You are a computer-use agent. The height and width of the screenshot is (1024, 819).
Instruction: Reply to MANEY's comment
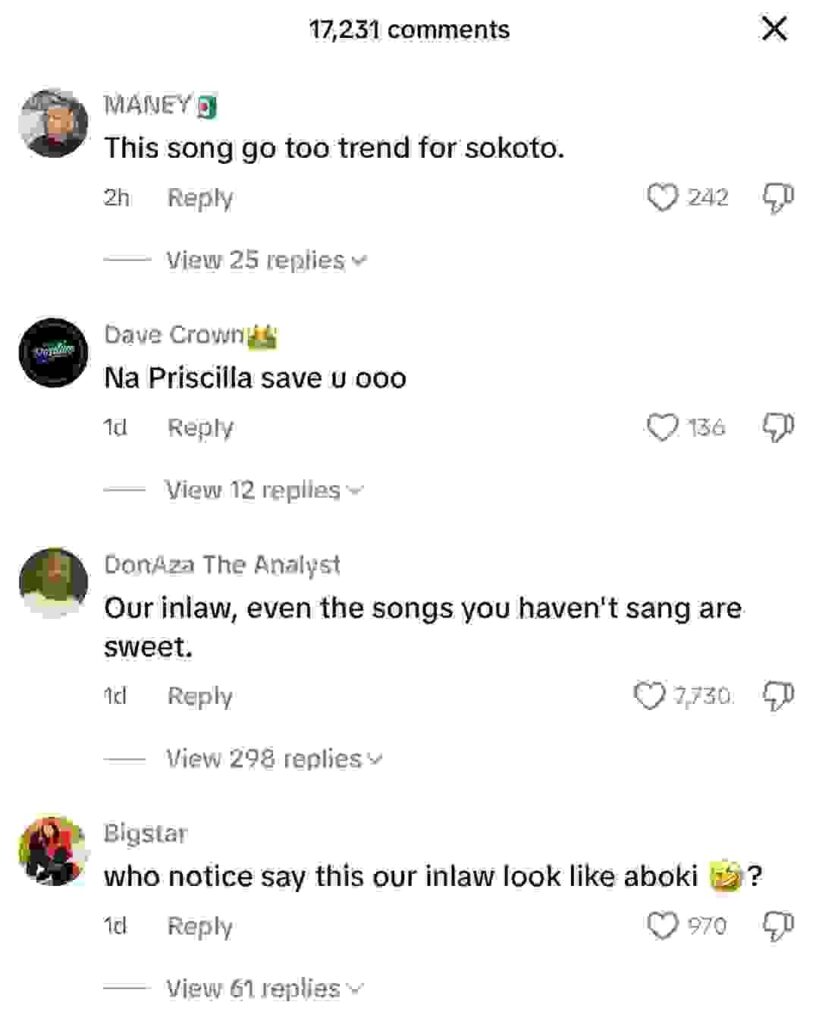[x=200, y=198]
